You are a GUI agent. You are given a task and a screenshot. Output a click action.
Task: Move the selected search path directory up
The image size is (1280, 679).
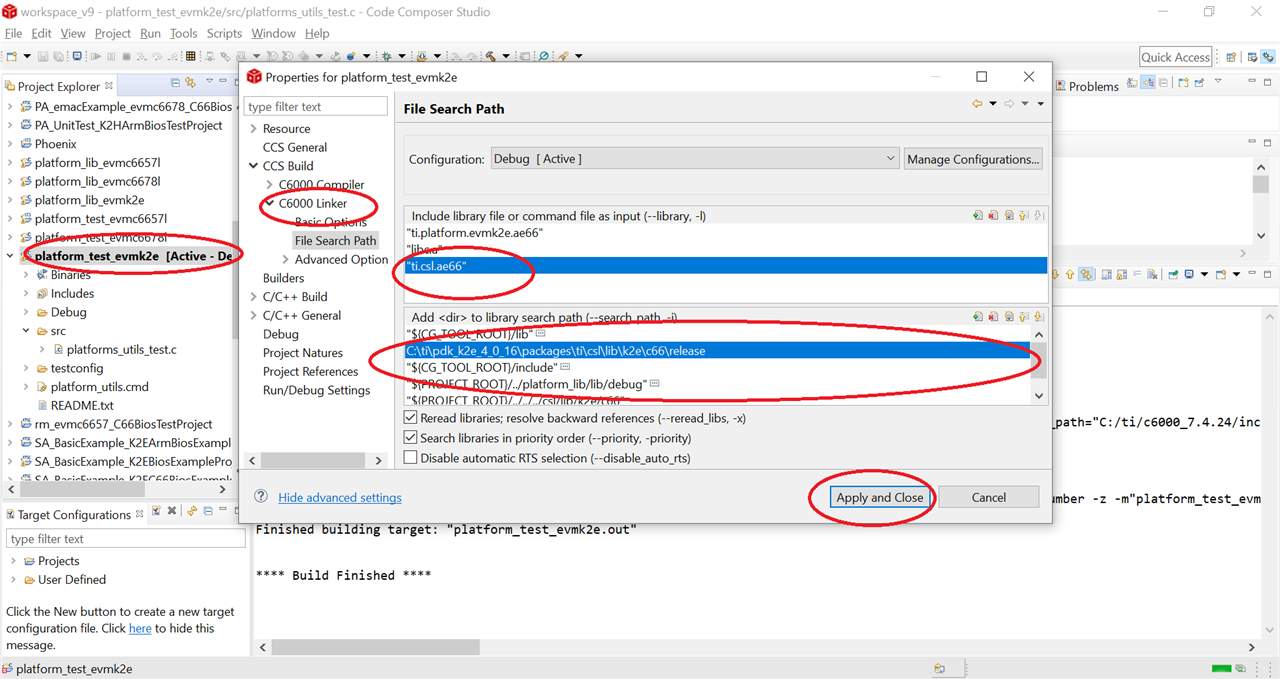pyautogui.click(x=1024, y=317)
